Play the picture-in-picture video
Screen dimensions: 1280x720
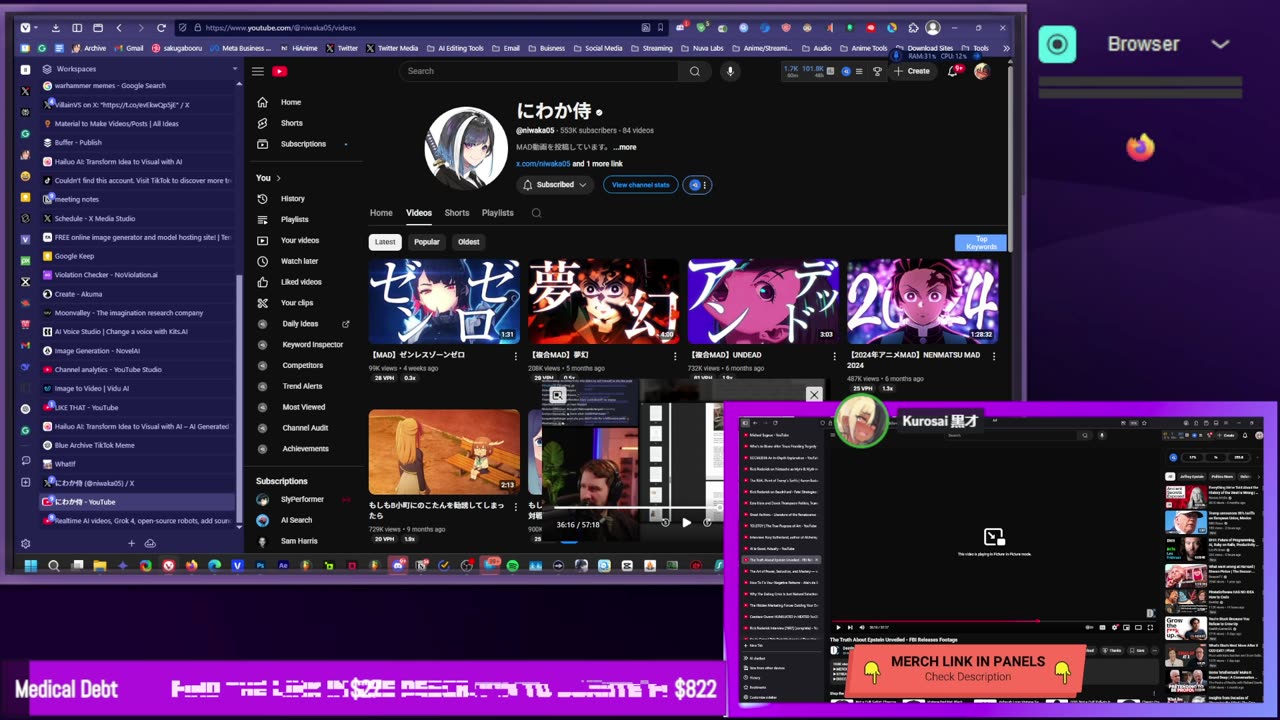tap(686, 522)
